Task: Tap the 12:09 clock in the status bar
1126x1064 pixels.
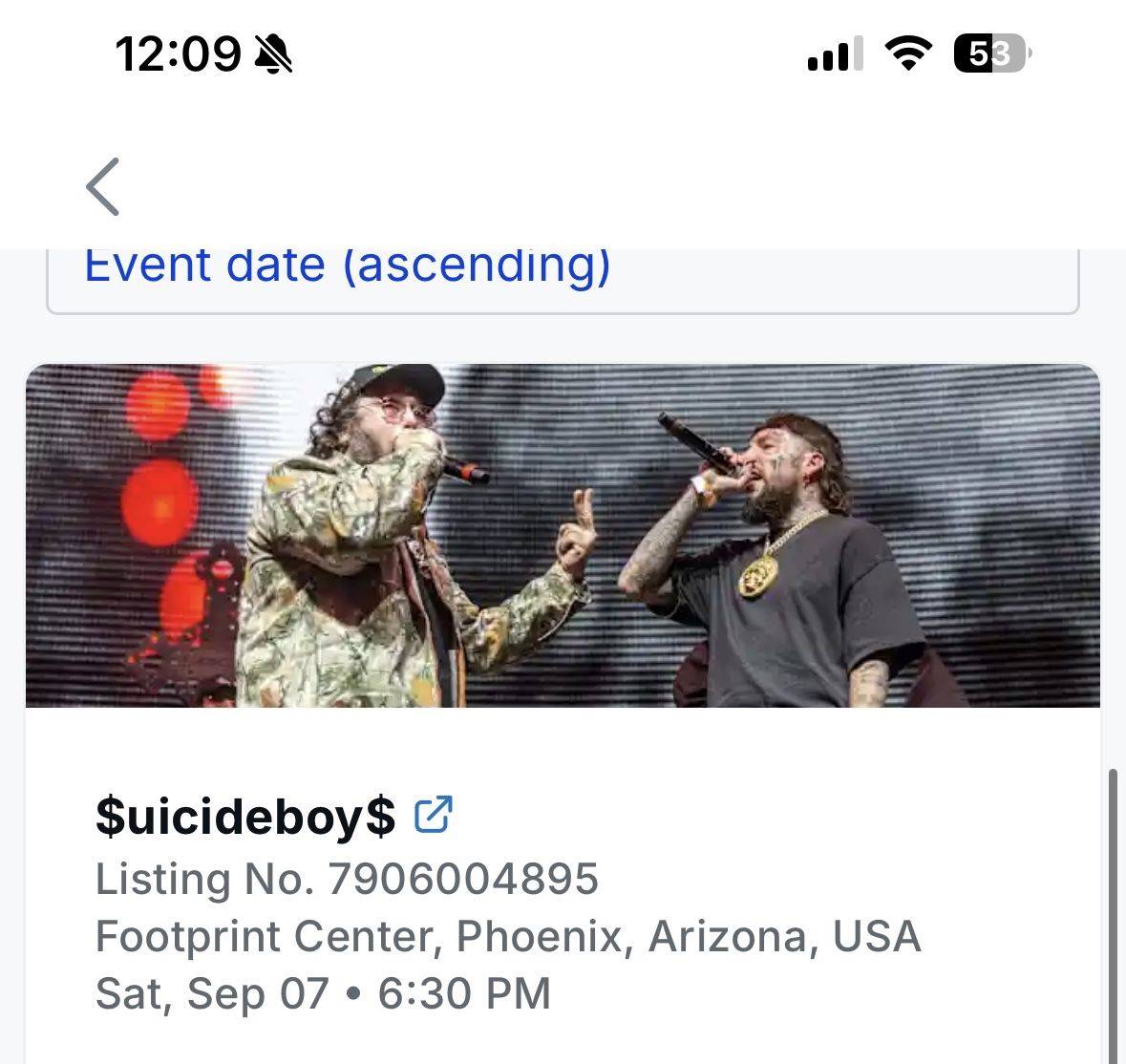Action: [x=178, y=54]
